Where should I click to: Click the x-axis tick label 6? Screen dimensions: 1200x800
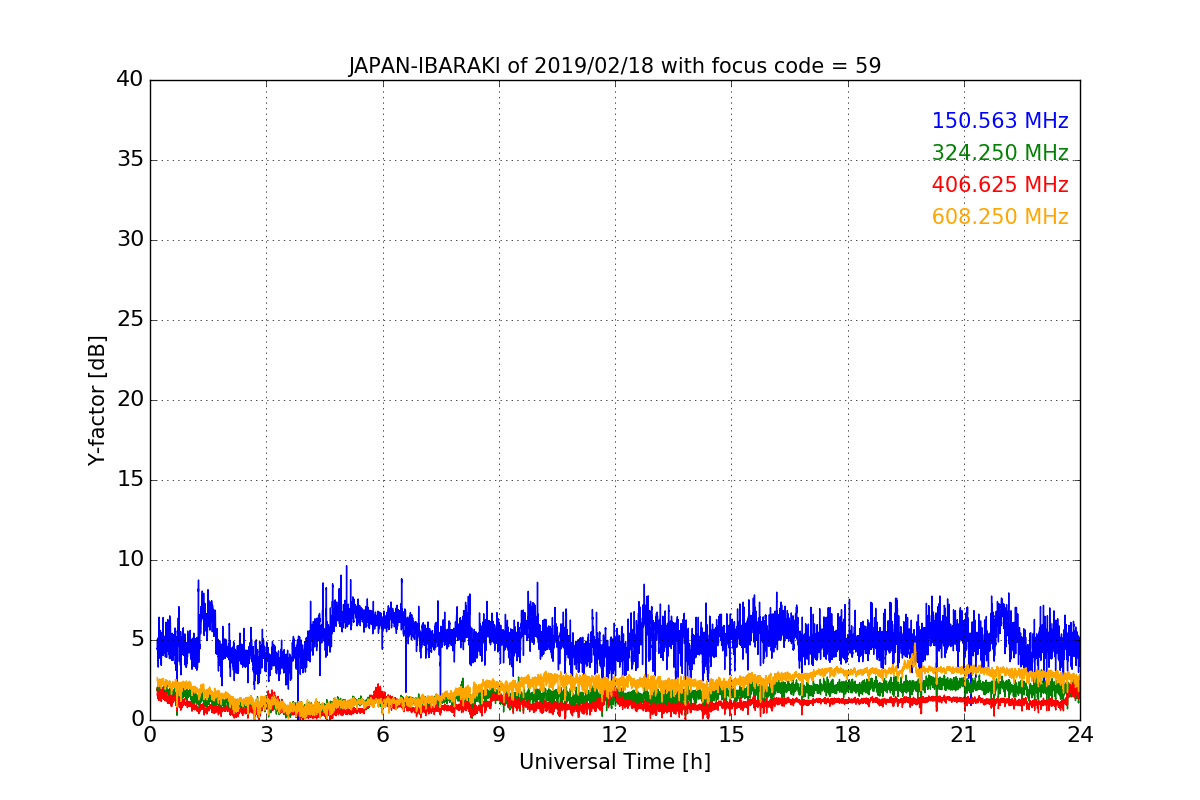382,735
